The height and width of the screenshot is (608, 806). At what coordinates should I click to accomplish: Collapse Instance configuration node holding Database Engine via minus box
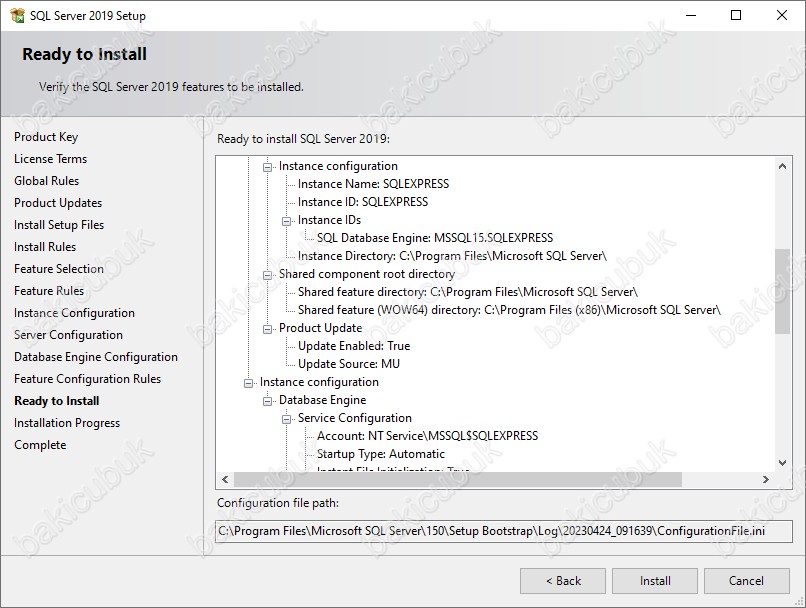[248, 382]
